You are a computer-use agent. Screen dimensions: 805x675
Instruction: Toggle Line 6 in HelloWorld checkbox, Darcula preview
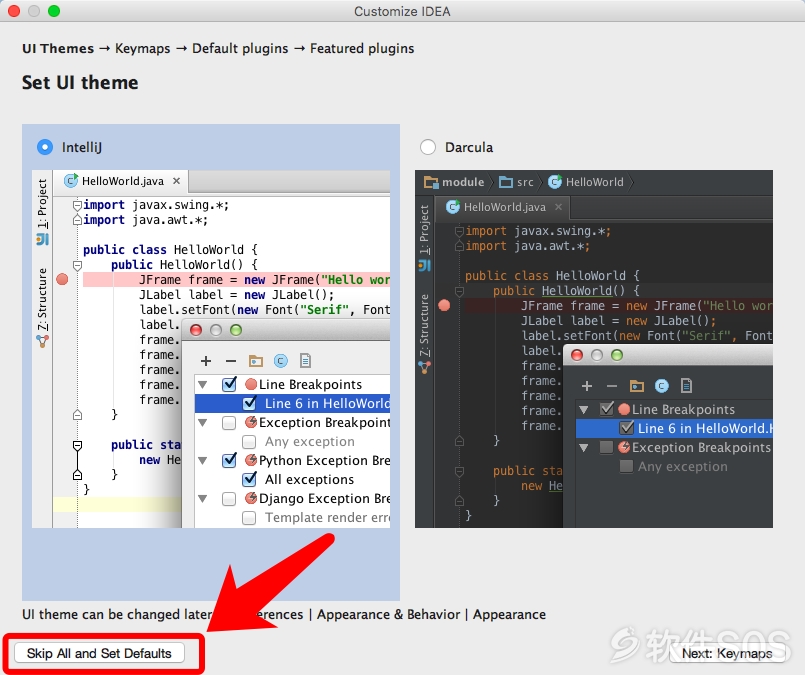(627, 428)
